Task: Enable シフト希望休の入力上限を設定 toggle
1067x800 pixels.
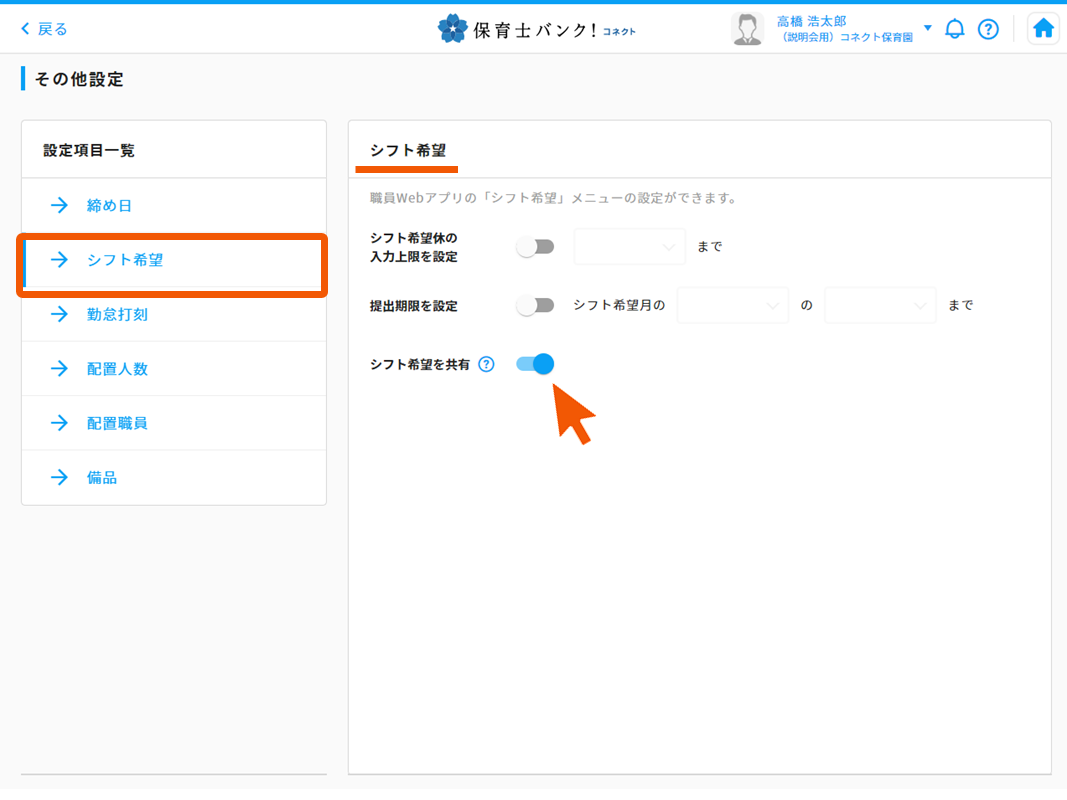Action: pos(535,247)
